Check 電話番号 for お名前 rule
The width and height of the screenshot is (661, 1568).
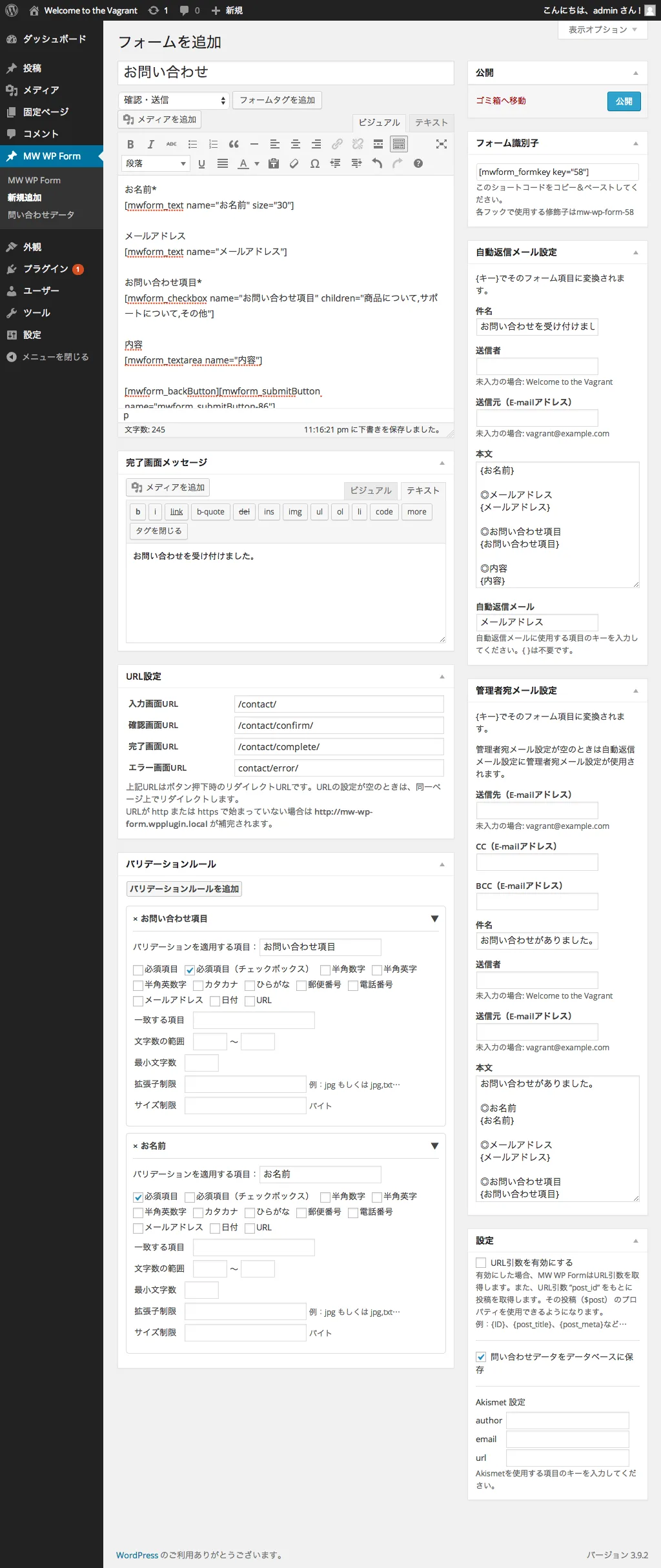coord(353,1212)
